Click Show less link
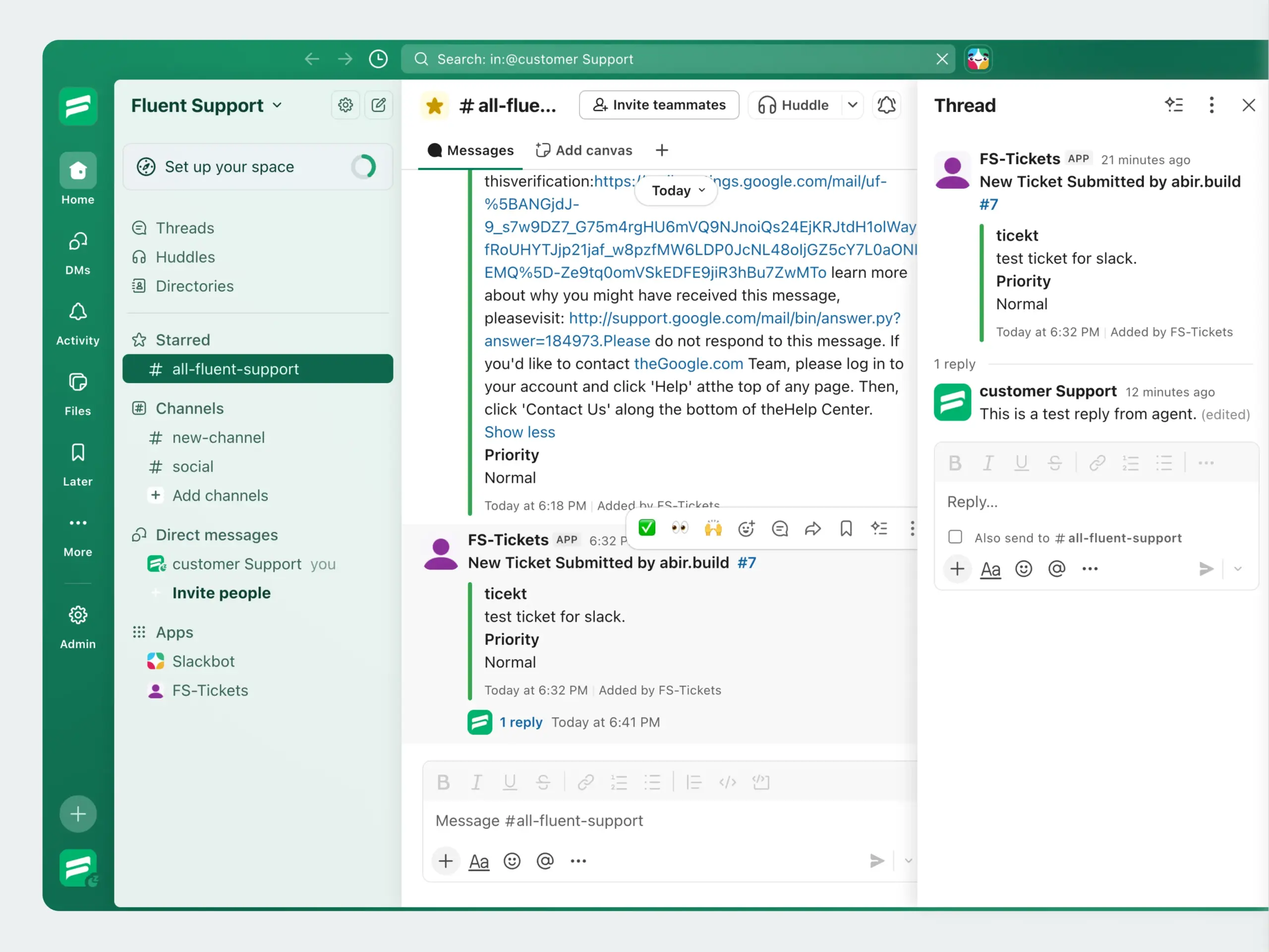The height and width of the screenshot is (952, 1269). 520,433
